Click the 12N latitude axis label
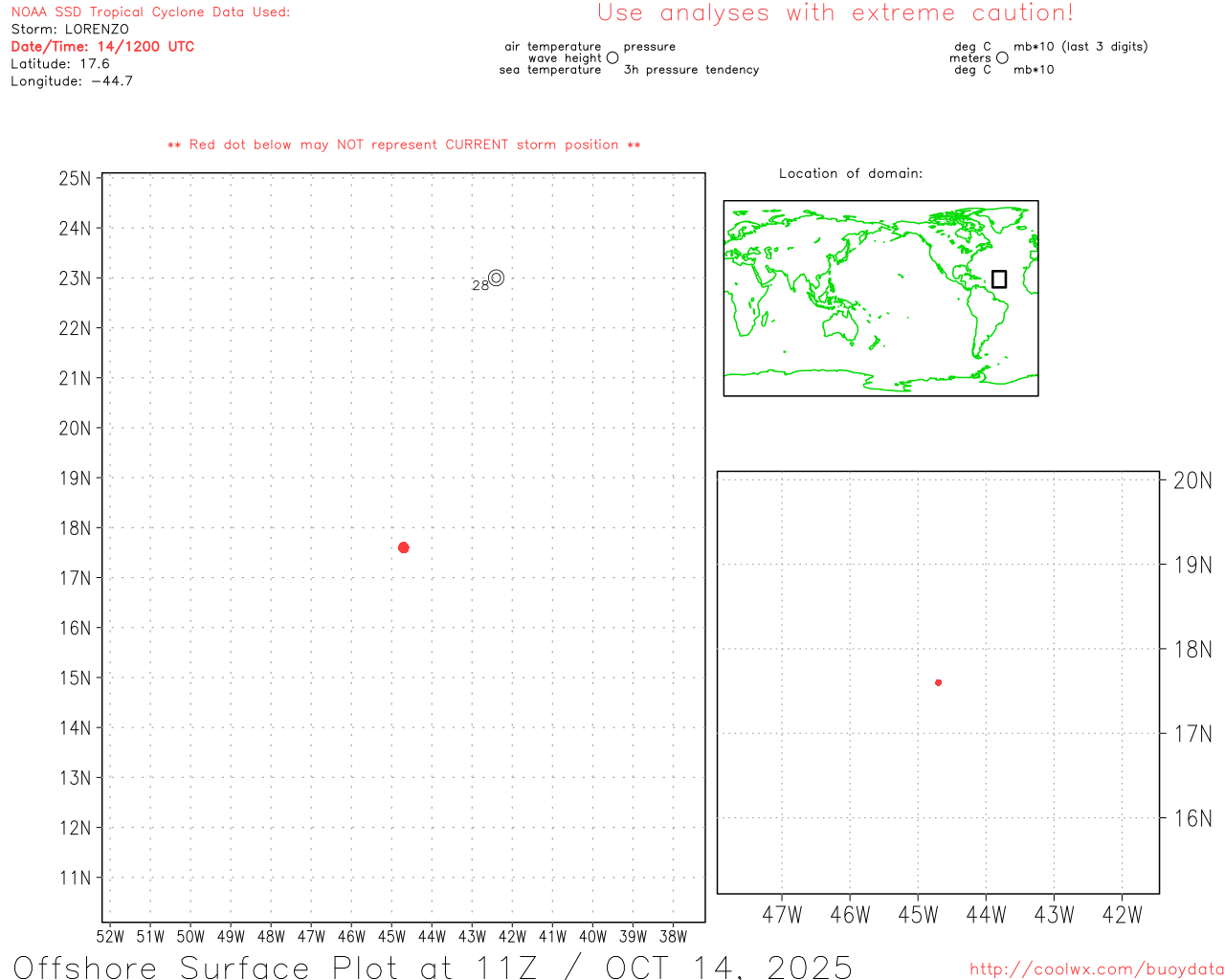Viewport: 1225px width, 980px height. pyautogui.click(x=76, y=828)
